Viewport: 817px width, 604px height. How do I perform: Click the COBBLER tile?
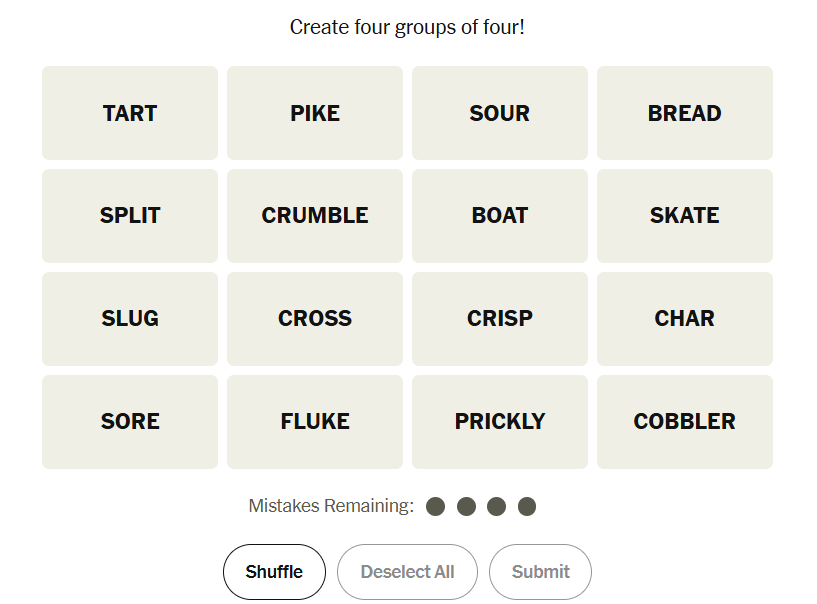[685, 422]
